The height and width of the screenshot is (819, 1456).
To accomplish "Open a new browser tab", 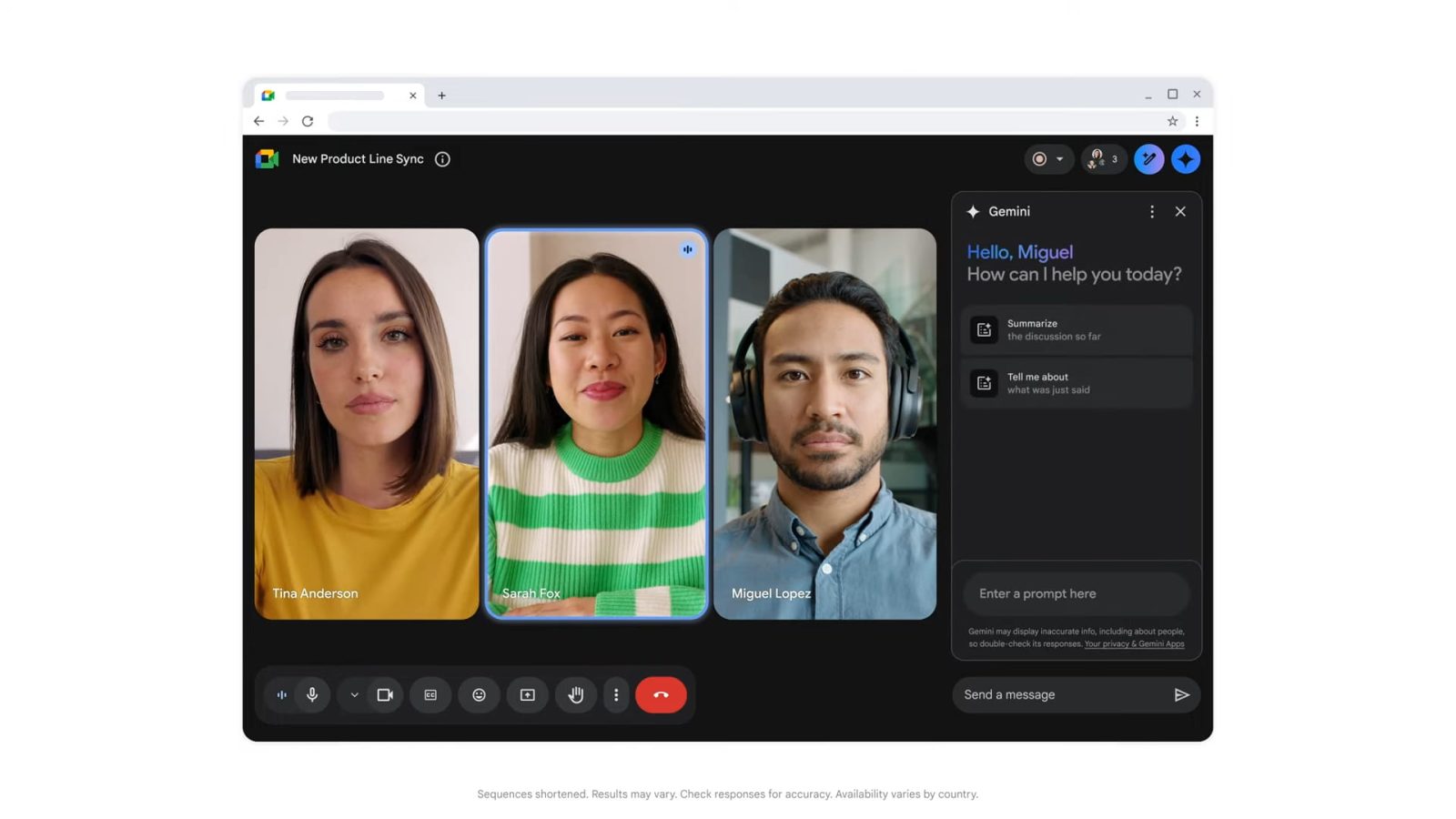I will pyautogui.click(x=441, y=96).
